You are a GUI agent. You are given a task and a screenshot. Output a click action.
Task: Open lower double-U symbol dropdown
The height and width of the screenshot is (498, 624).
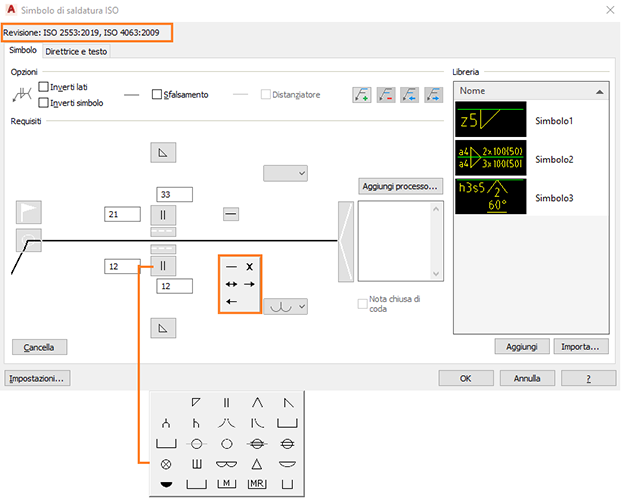285,307
